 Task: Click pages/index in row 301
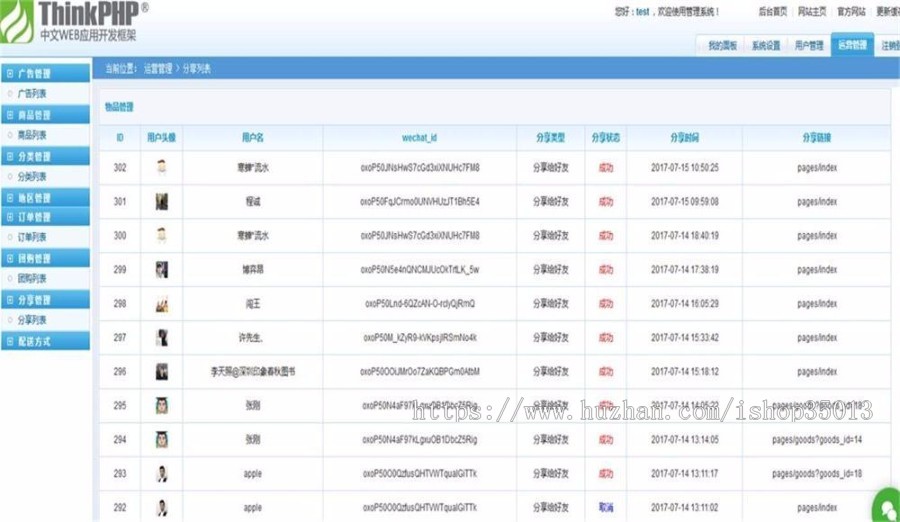817,202
